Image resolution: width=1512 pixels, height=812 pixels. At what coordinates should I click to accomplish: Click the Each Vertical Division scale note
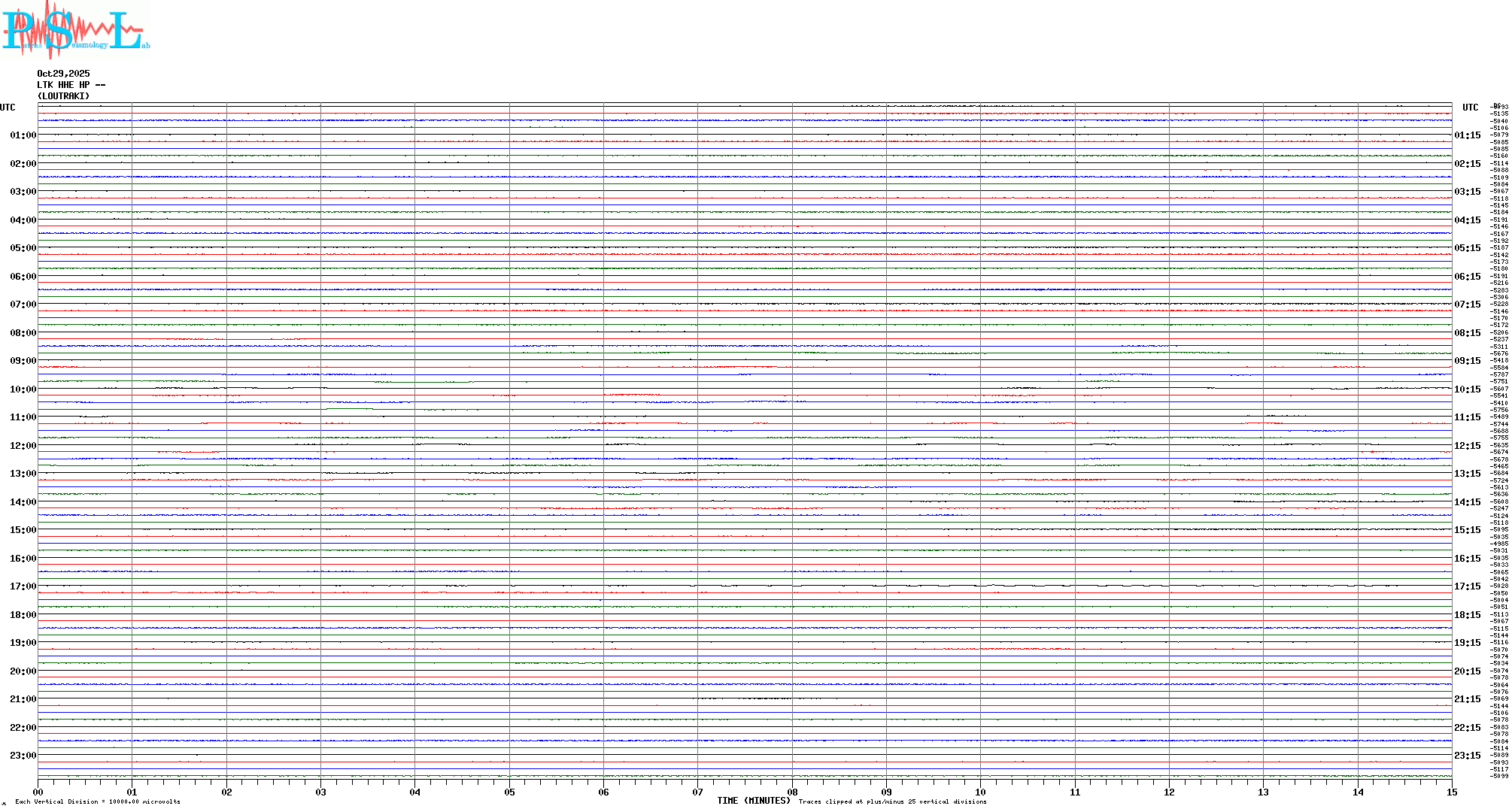click(98, 802)
